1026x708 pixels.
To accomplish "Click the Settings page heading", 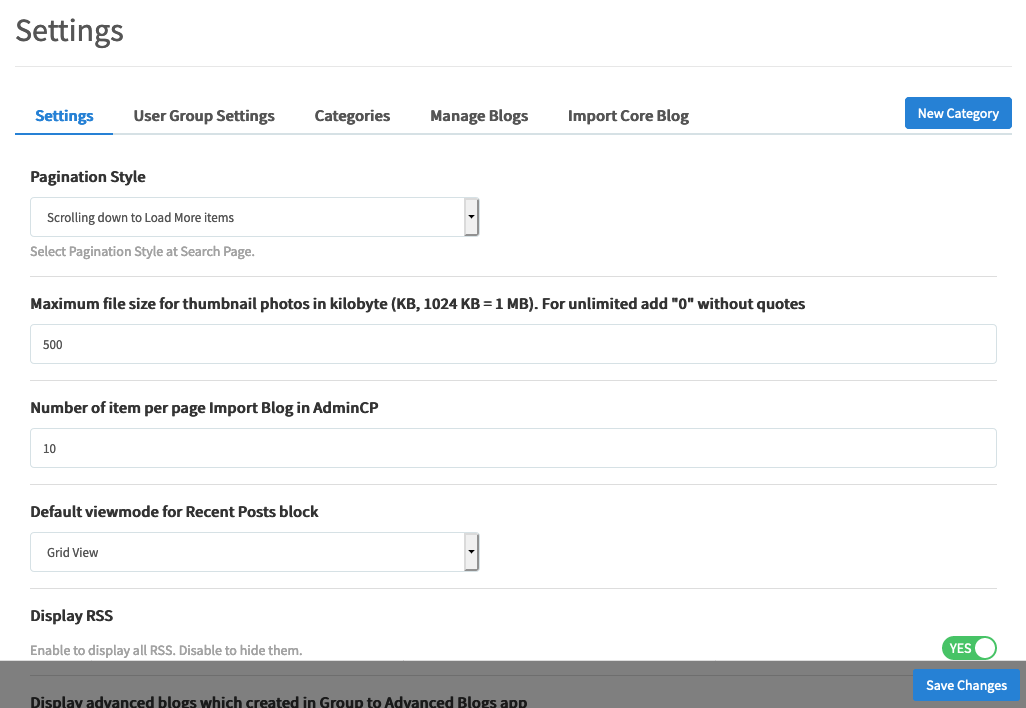I will pyautogui.click(x=70, y=30).
